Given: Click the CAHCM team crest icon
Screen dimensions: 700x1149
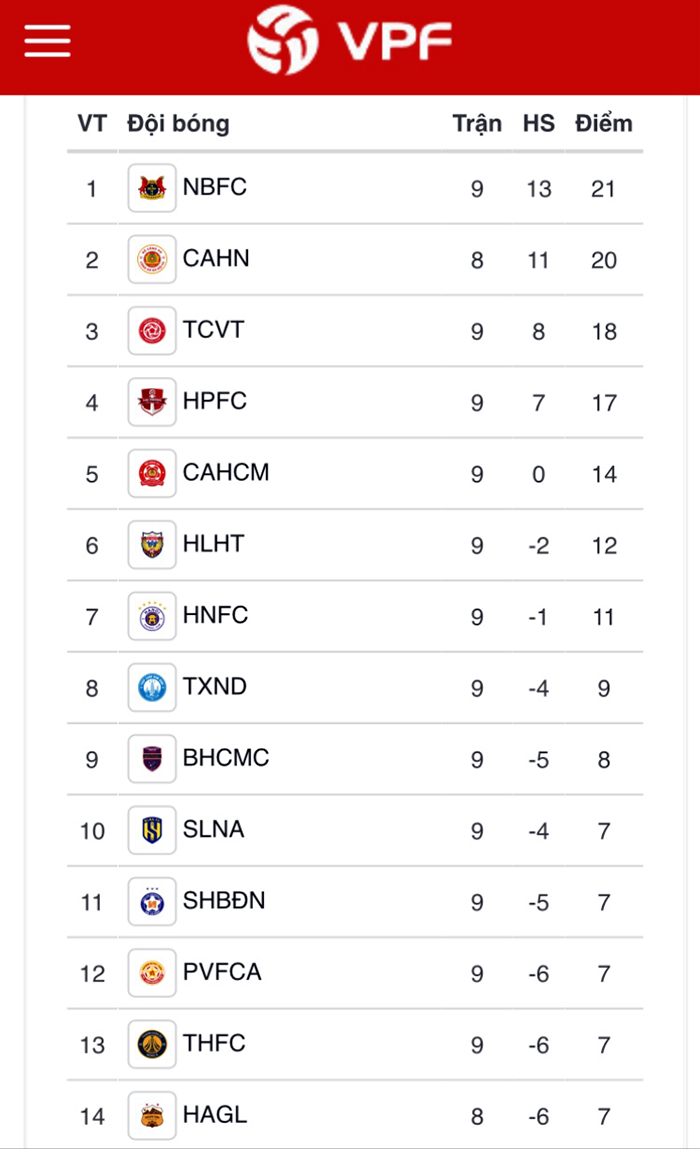Looking at the screenshot, I should tap(152, 473).
